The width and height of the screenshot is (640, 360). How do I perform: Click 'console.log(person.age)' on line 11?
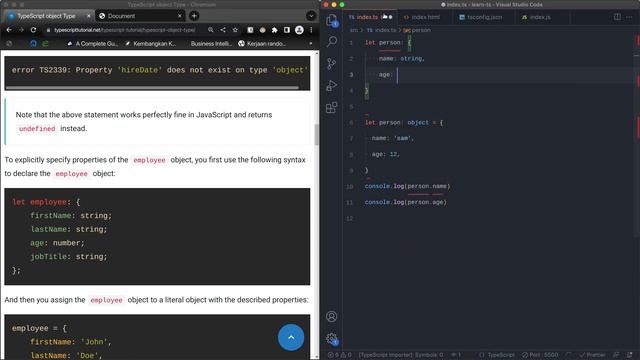pyautogui.click(x=406, y=202)
